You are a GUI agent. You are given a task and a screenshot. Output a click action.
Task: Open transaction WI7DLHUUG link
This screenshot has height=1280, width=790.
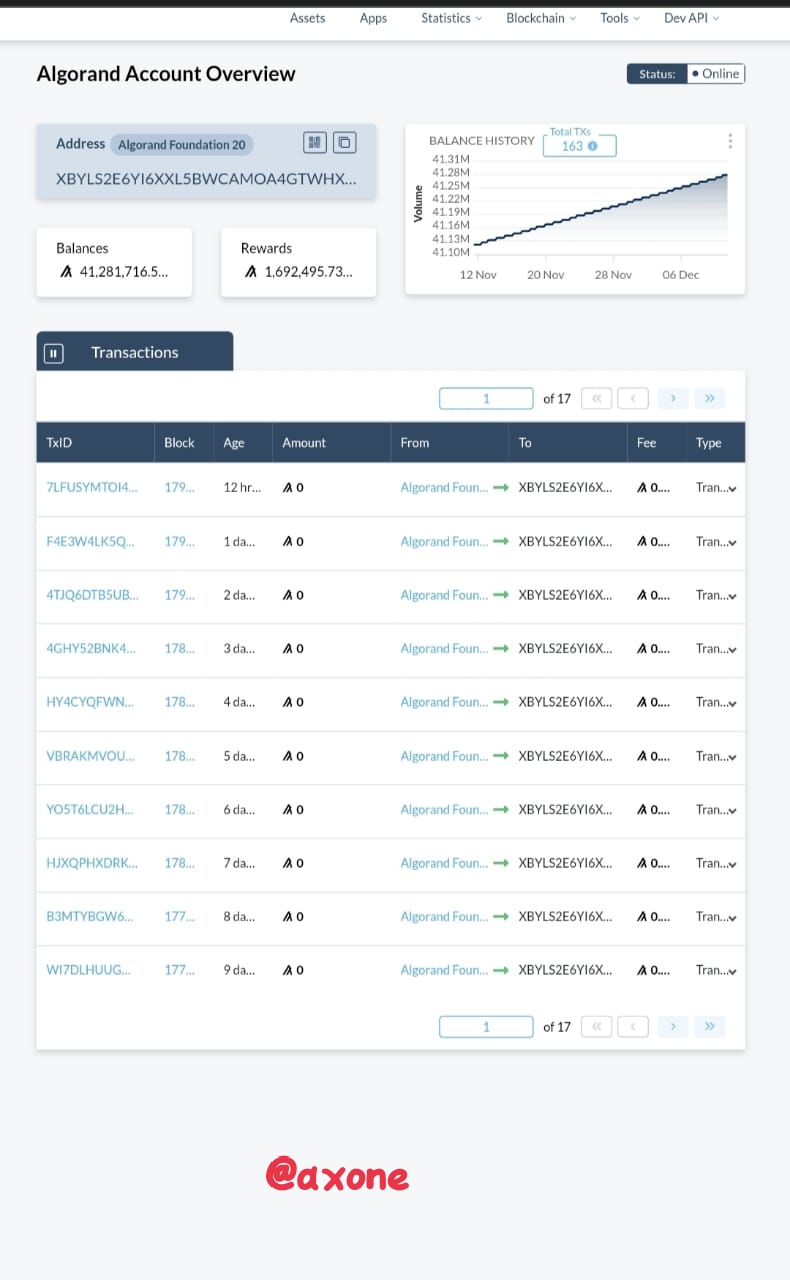coord(88,970)
